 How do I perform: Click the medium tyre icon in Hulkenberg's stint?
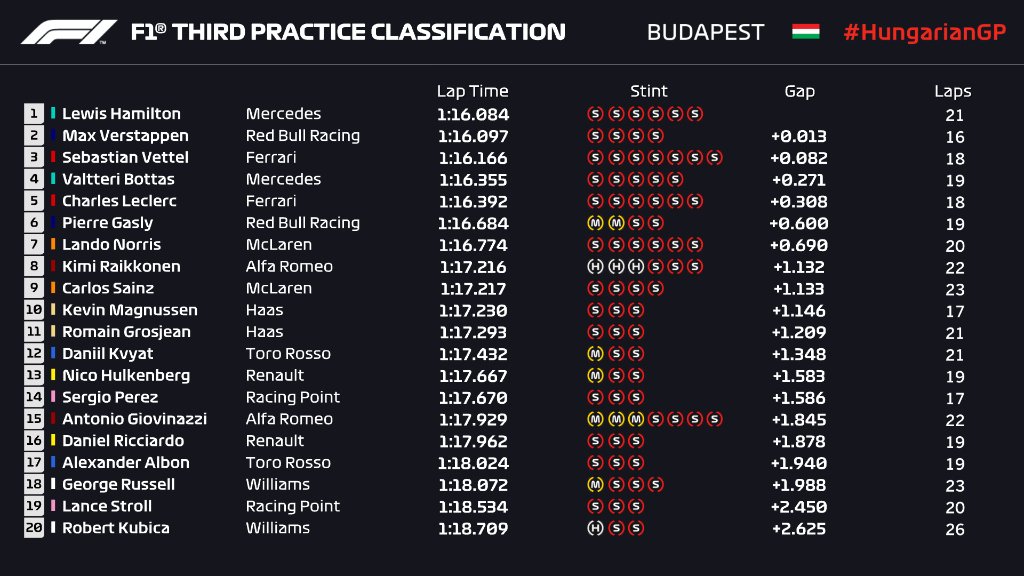(x=594, y=376)
